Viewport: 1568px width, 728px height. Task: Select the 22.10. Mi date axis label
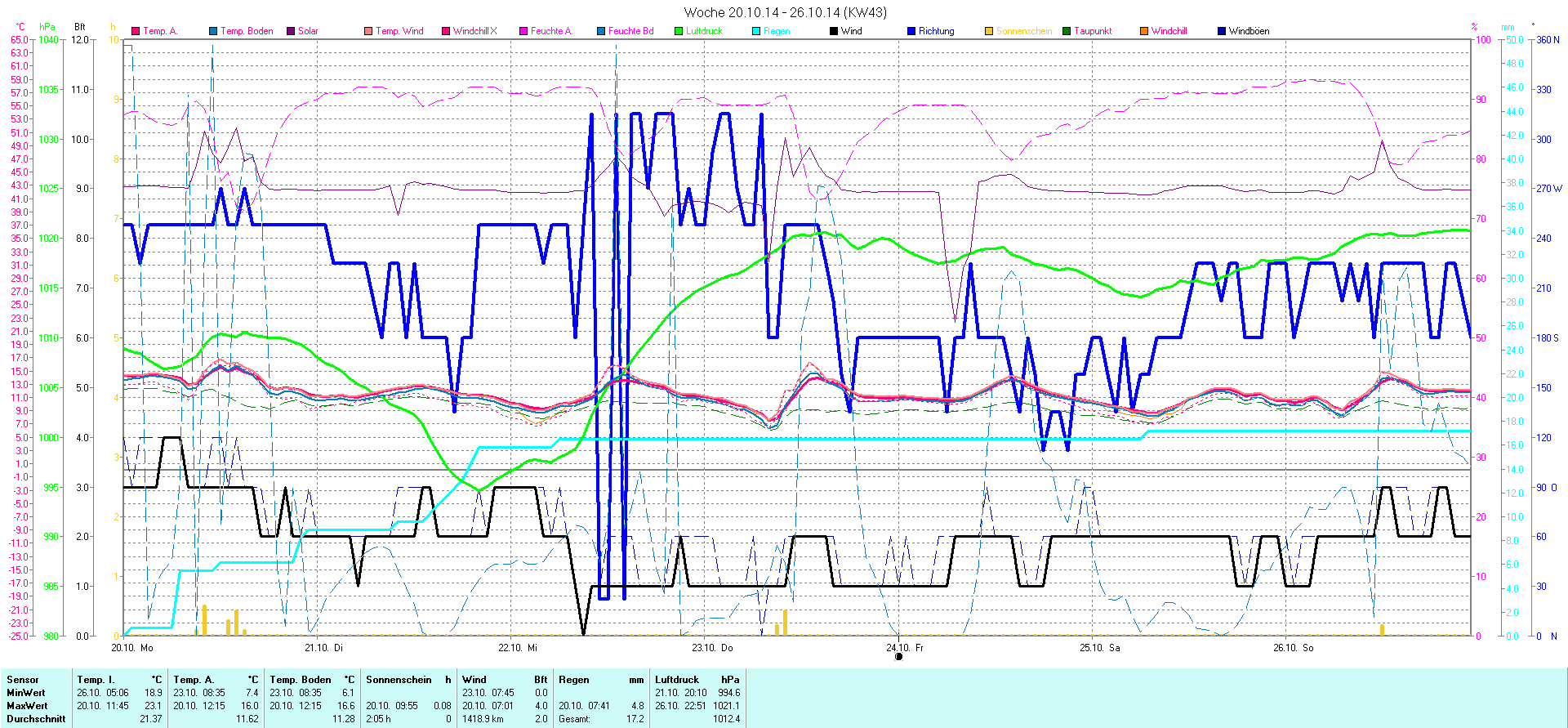pyautogui.click(x=519, y=648)
